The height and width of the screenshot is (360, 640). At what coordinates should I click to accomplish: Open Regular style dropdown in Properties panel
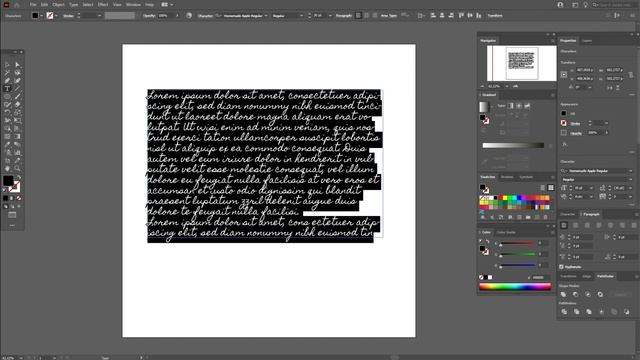631,180
